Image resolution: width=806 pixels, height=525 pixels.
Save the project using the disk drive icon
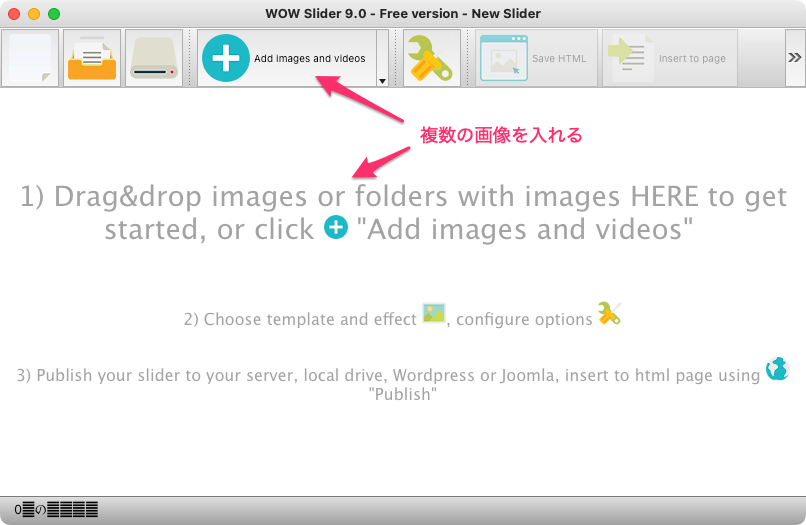coord(153,58)
